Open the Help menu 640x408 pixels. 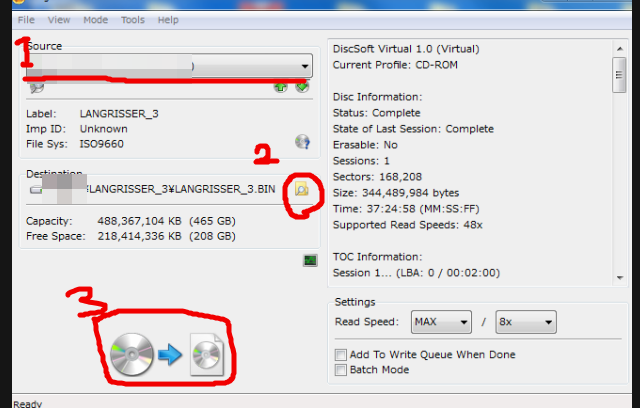tap(168, 20)
